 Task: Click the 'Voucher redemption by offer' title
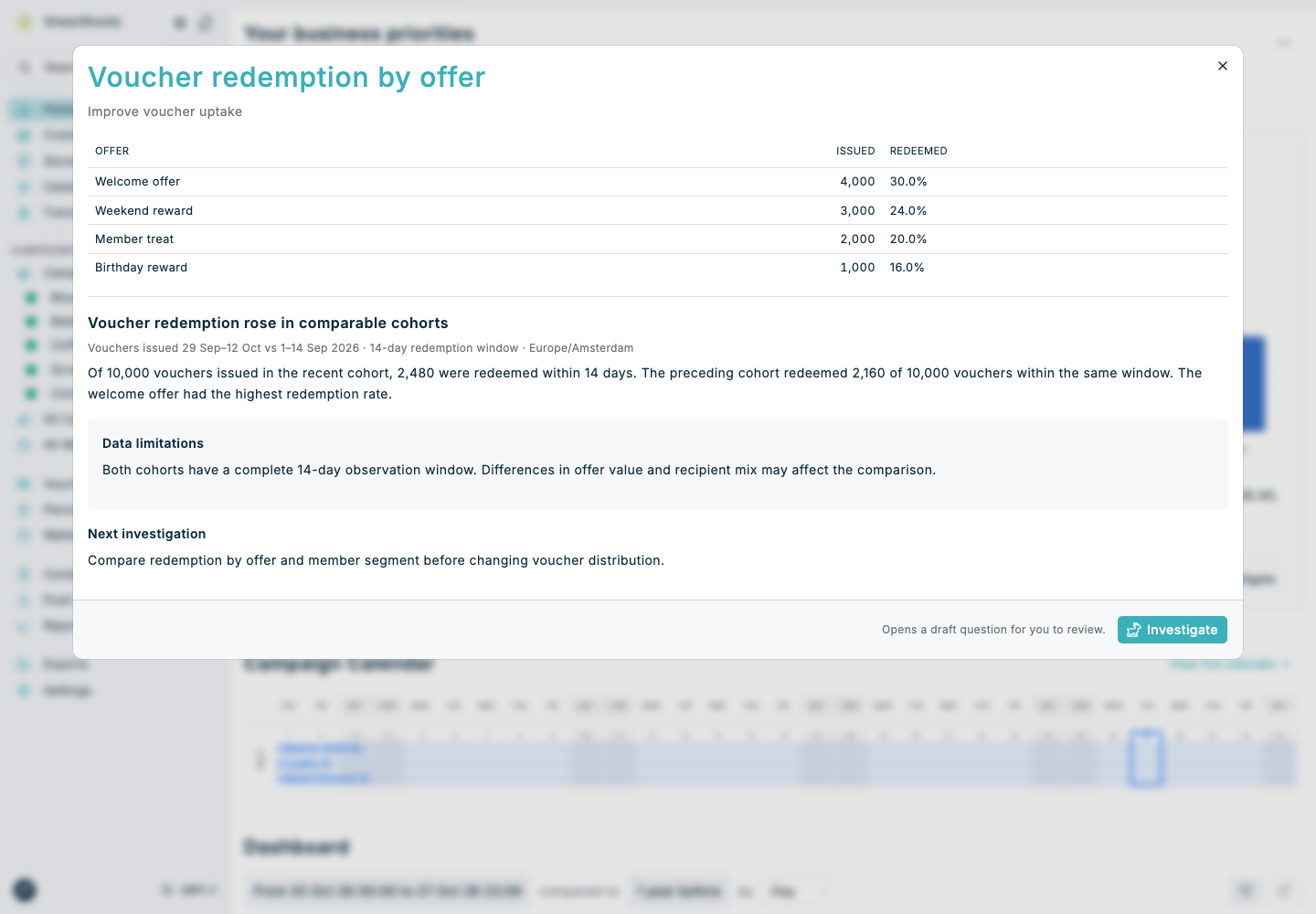tap(287, 78)
